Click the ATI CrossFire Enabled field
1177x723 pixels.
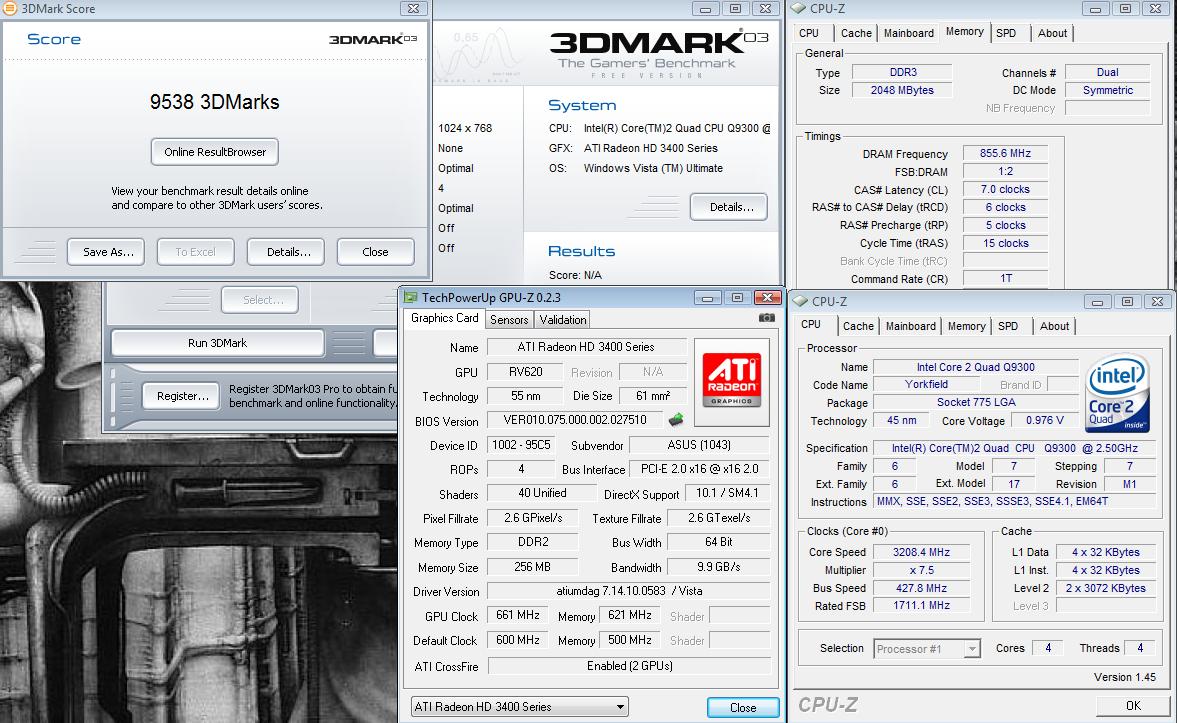629,666
